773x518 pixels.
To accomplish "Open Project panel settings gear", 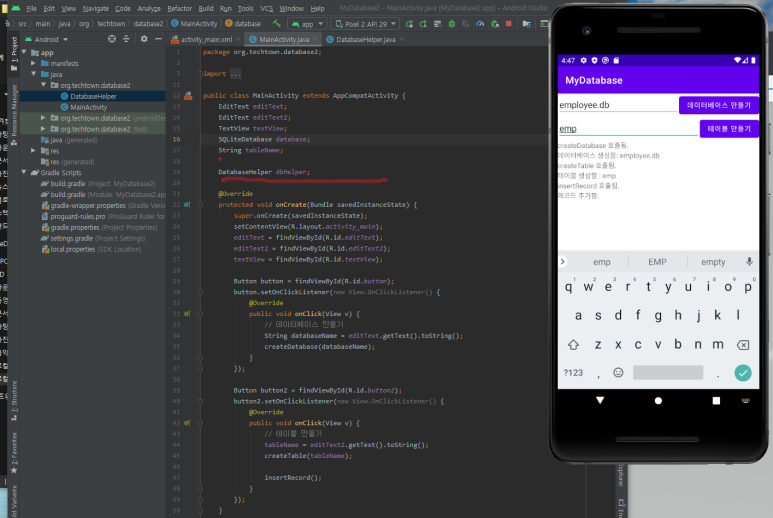I will click(x=144, y=39).
